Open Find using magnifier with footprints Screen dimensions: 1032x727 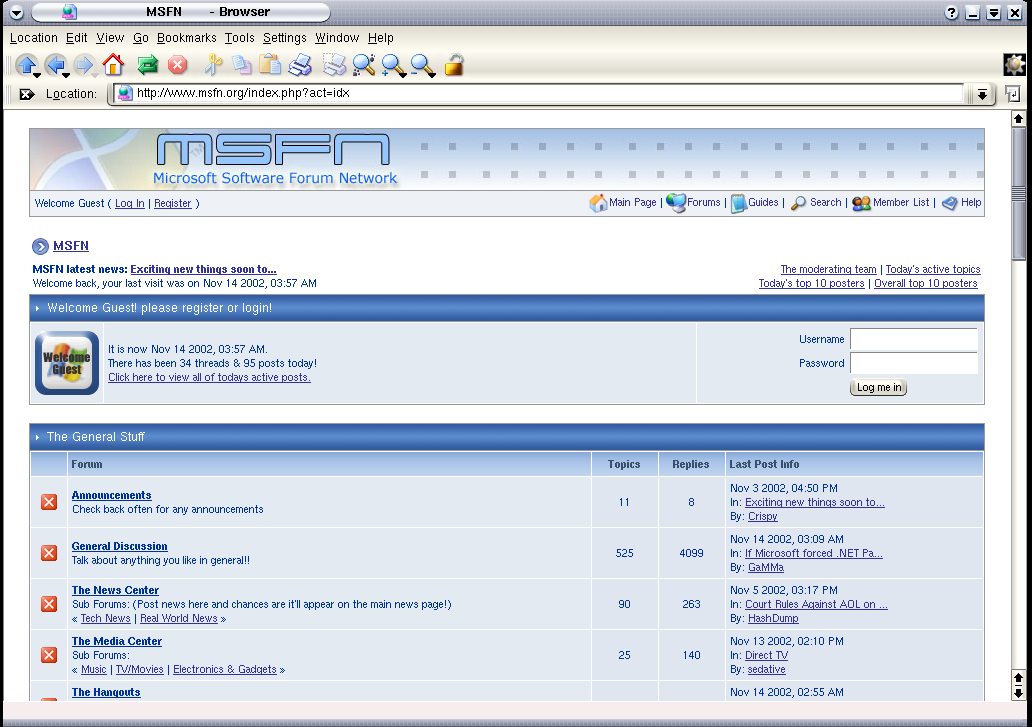coord(363,64)
